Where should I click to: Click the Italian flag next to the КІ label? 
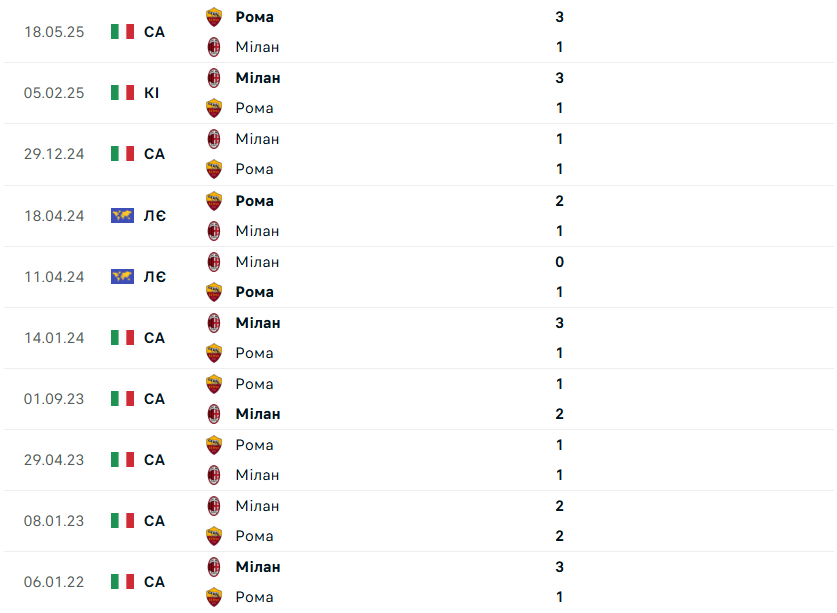tap(122, 93)
